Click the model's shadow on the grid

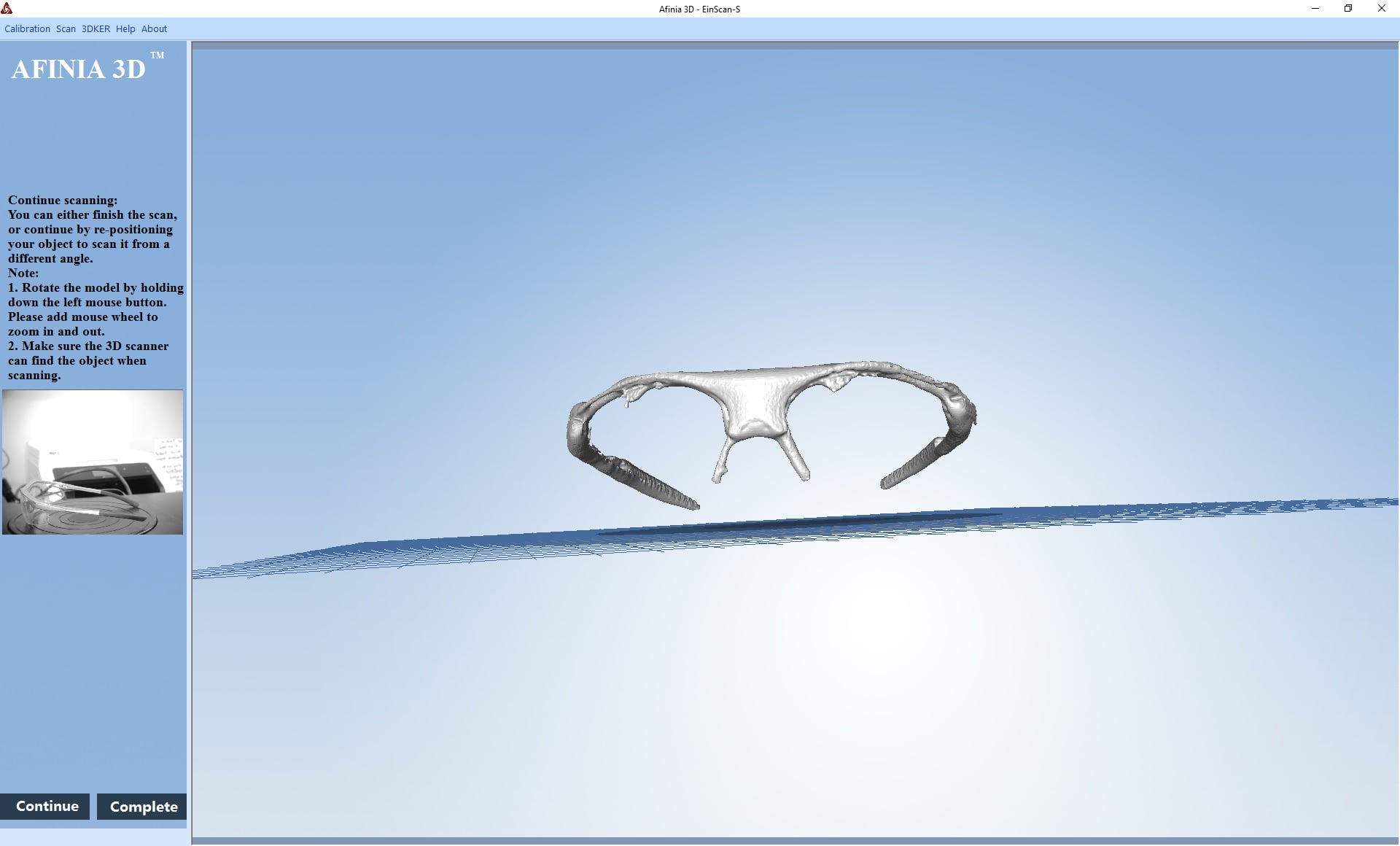[802, 524]
